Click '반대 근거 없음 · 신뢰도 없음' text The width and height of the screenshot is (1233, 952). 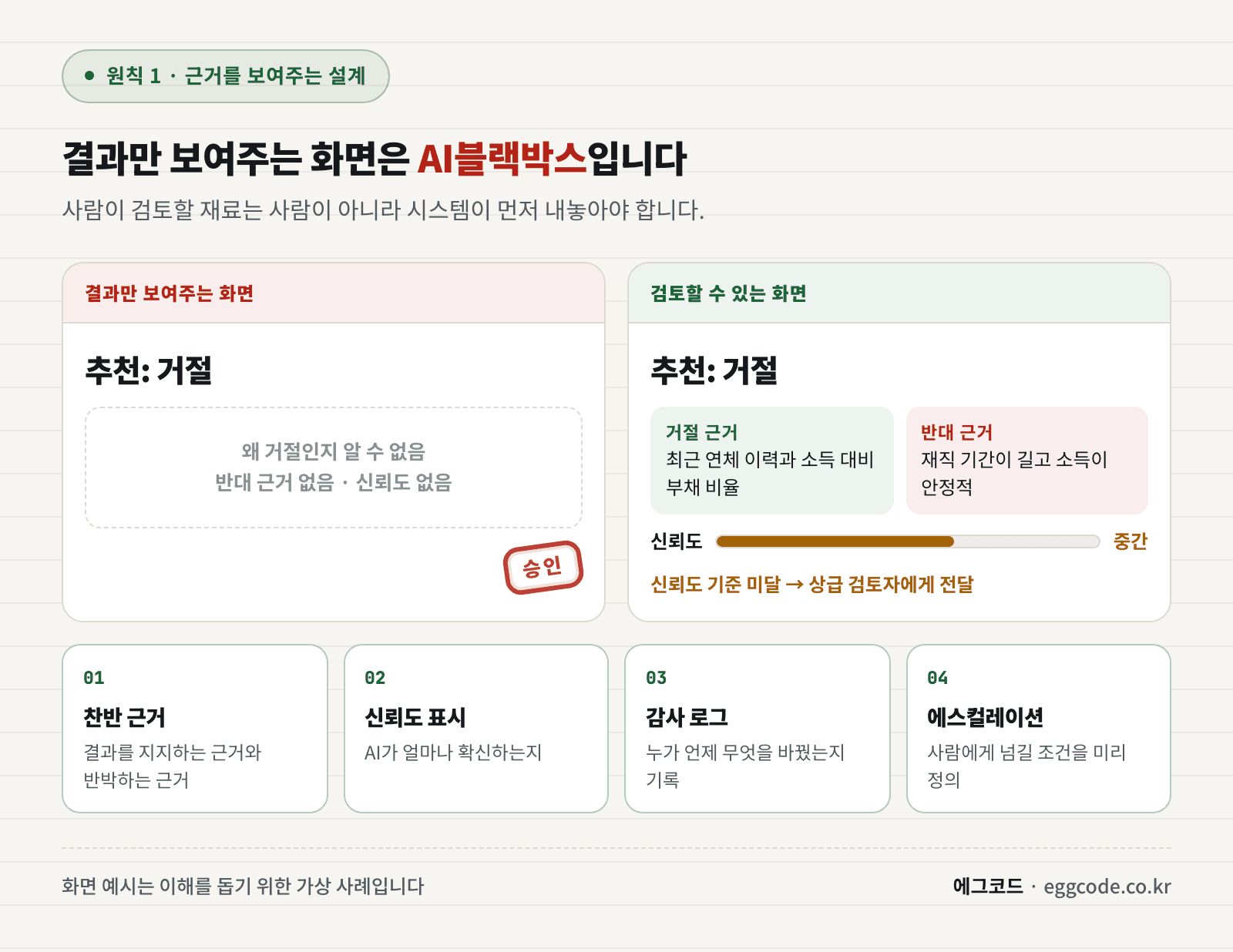[x=334, y=482]
